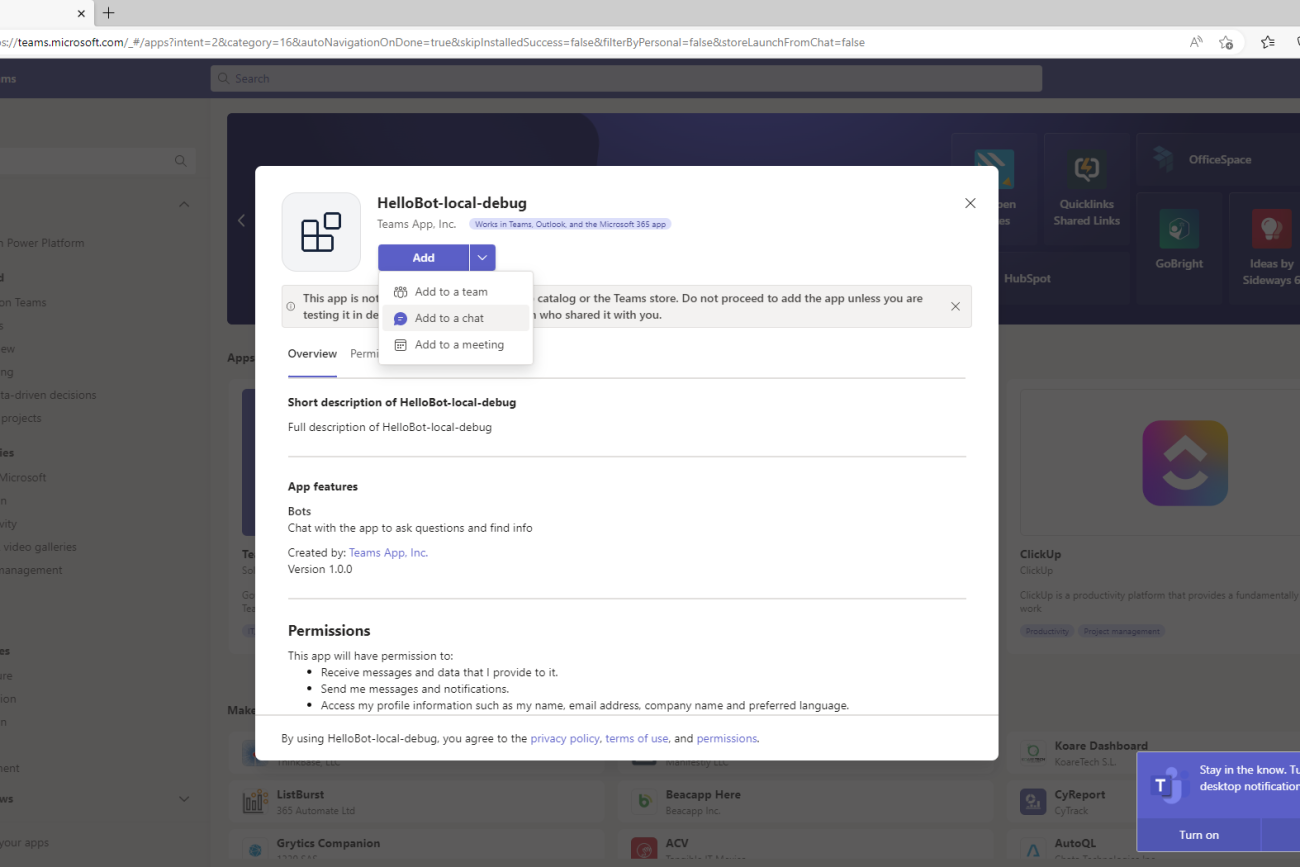The image size is (1300, 867).
Task: Open the permissions link in footer
Action: click(727, 739)
